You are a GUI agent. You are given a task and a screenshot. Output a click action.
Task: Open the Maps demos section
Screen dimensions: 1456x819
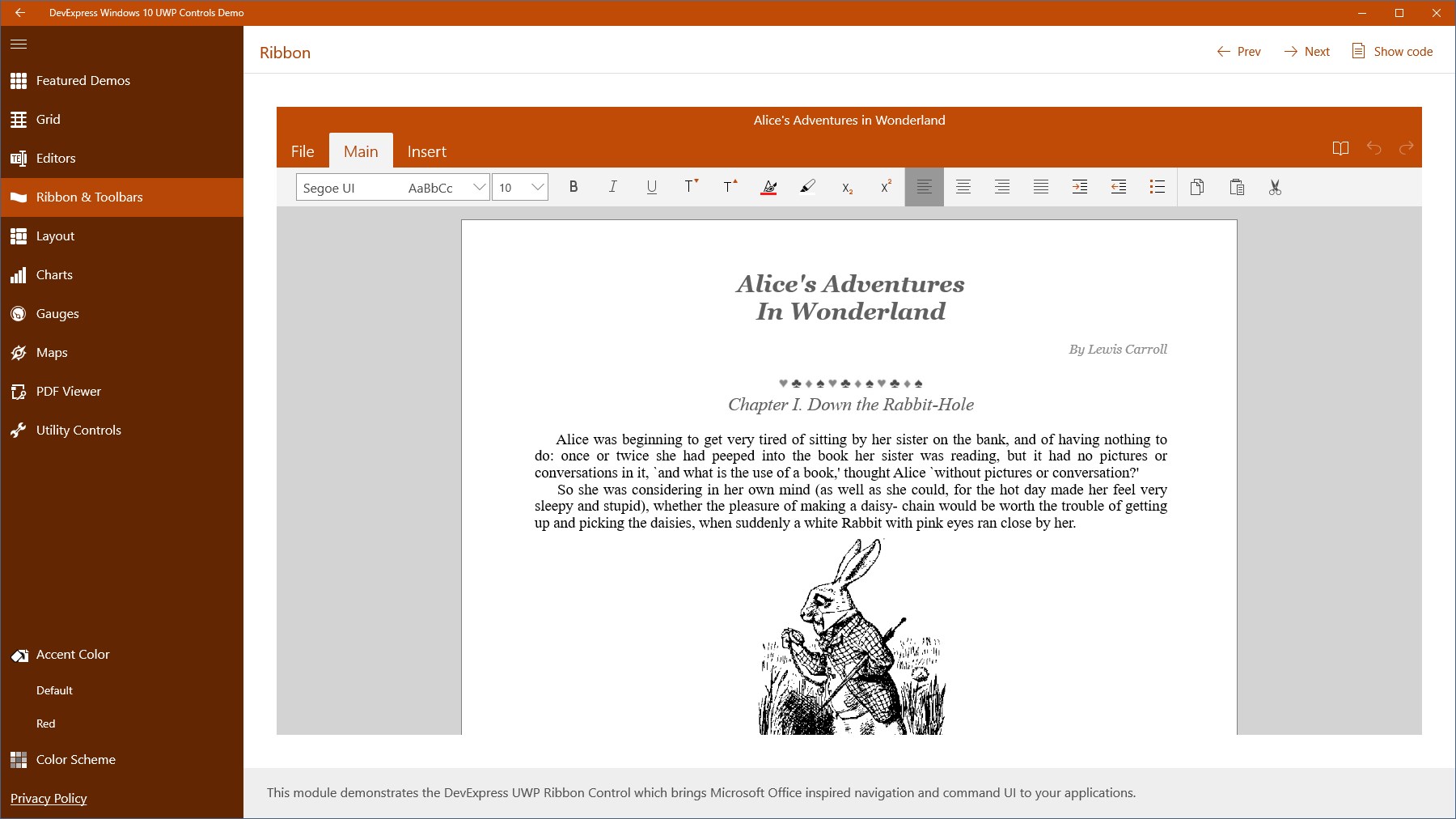122,353
